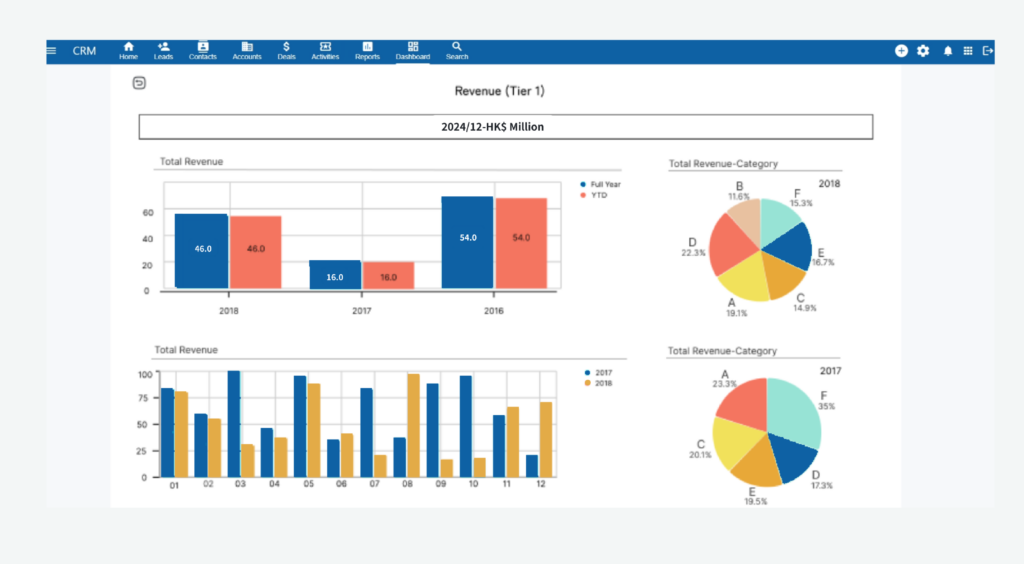Open the Contacts section
Viewport: 1024px width, 564px height.
pyautogui.click(x=203, y=51)
